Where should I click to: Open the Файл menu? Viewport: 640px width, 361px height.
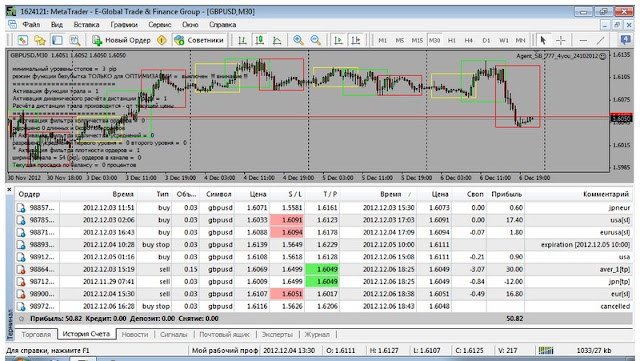tap(31, 25)
